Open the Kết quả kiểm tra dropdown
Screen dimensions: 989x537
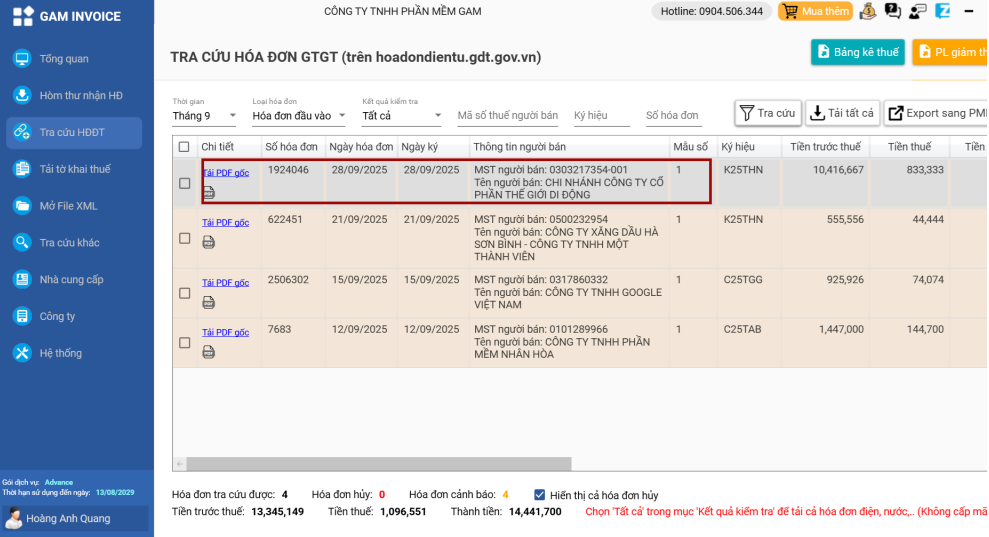click(402, 116)
